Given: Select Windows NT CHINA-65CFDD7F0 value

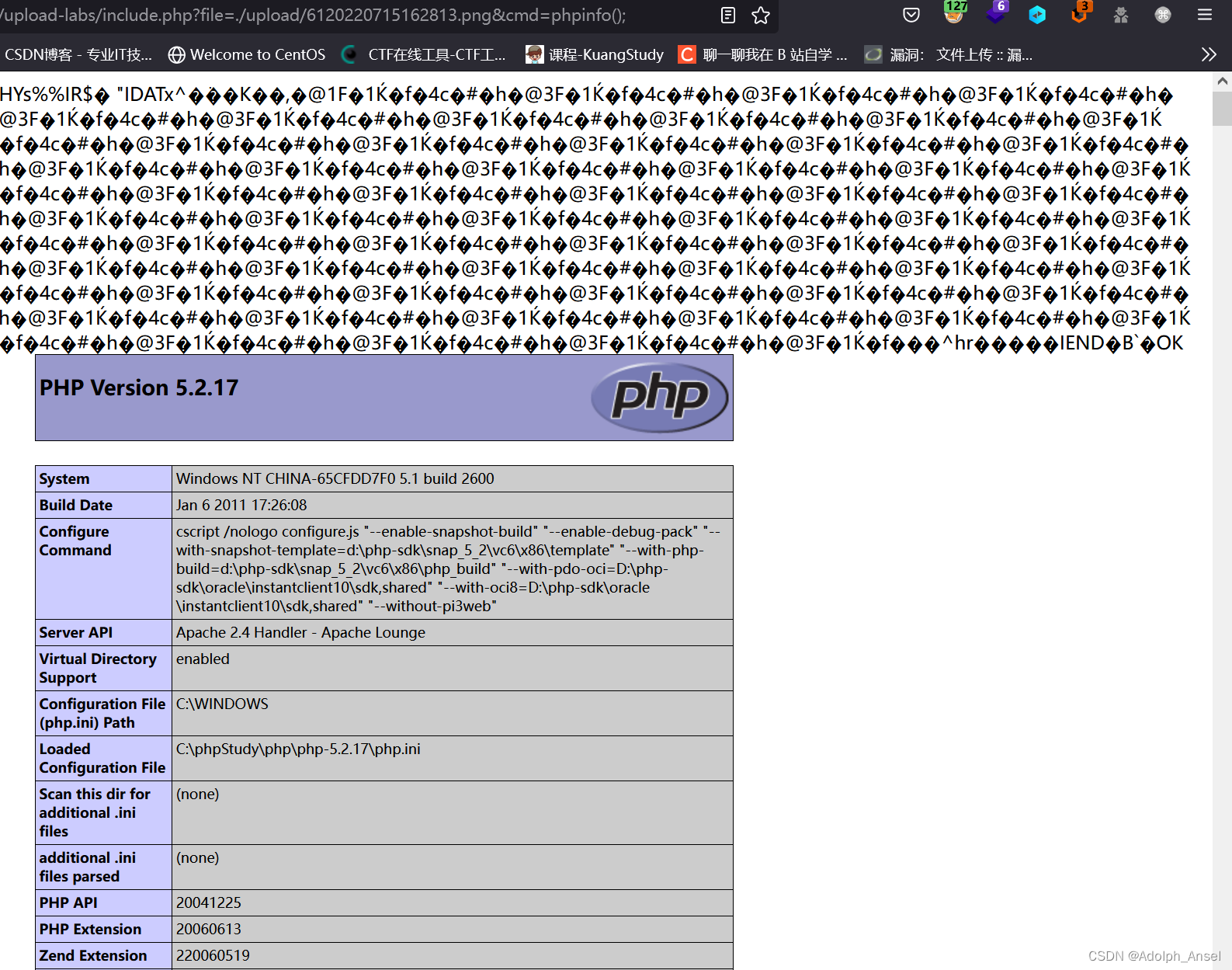Looking at the screenshot, I should click(335, 478).
